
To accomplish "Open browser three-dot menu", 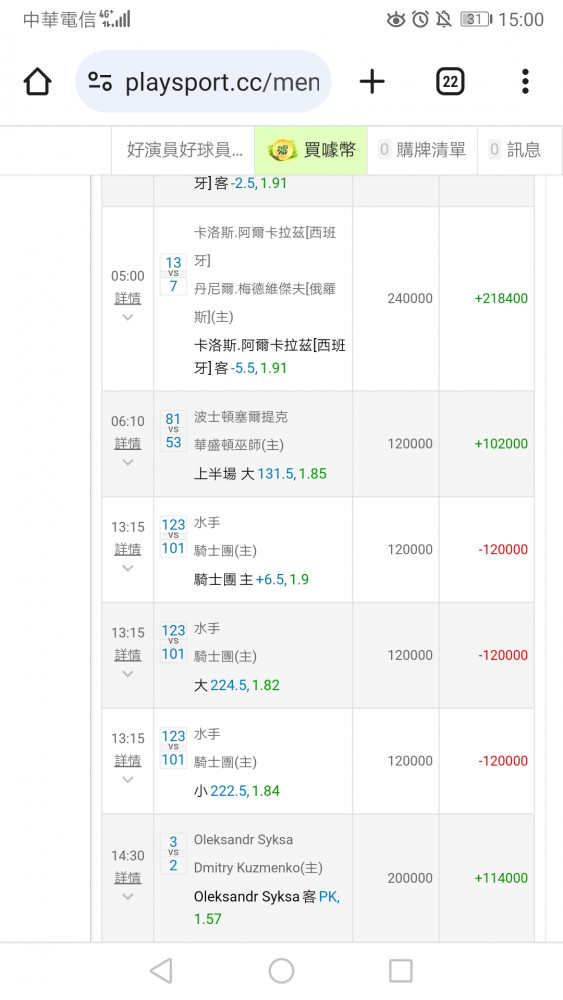I will click(x=525, y=82).
